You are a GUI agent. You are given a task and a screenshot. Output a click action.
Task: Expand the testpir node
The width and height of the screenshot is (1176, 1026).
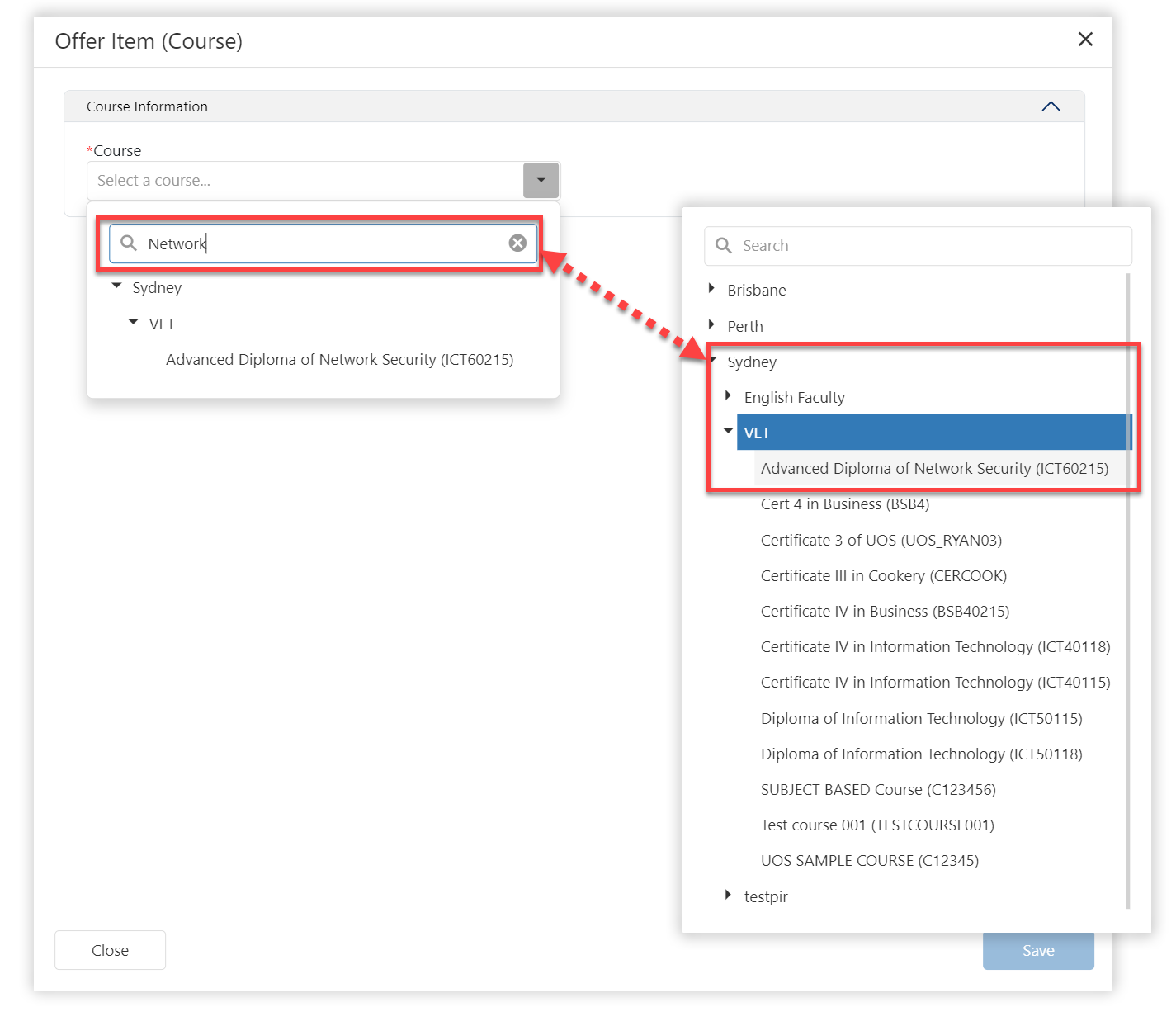(x=728, y=895)
